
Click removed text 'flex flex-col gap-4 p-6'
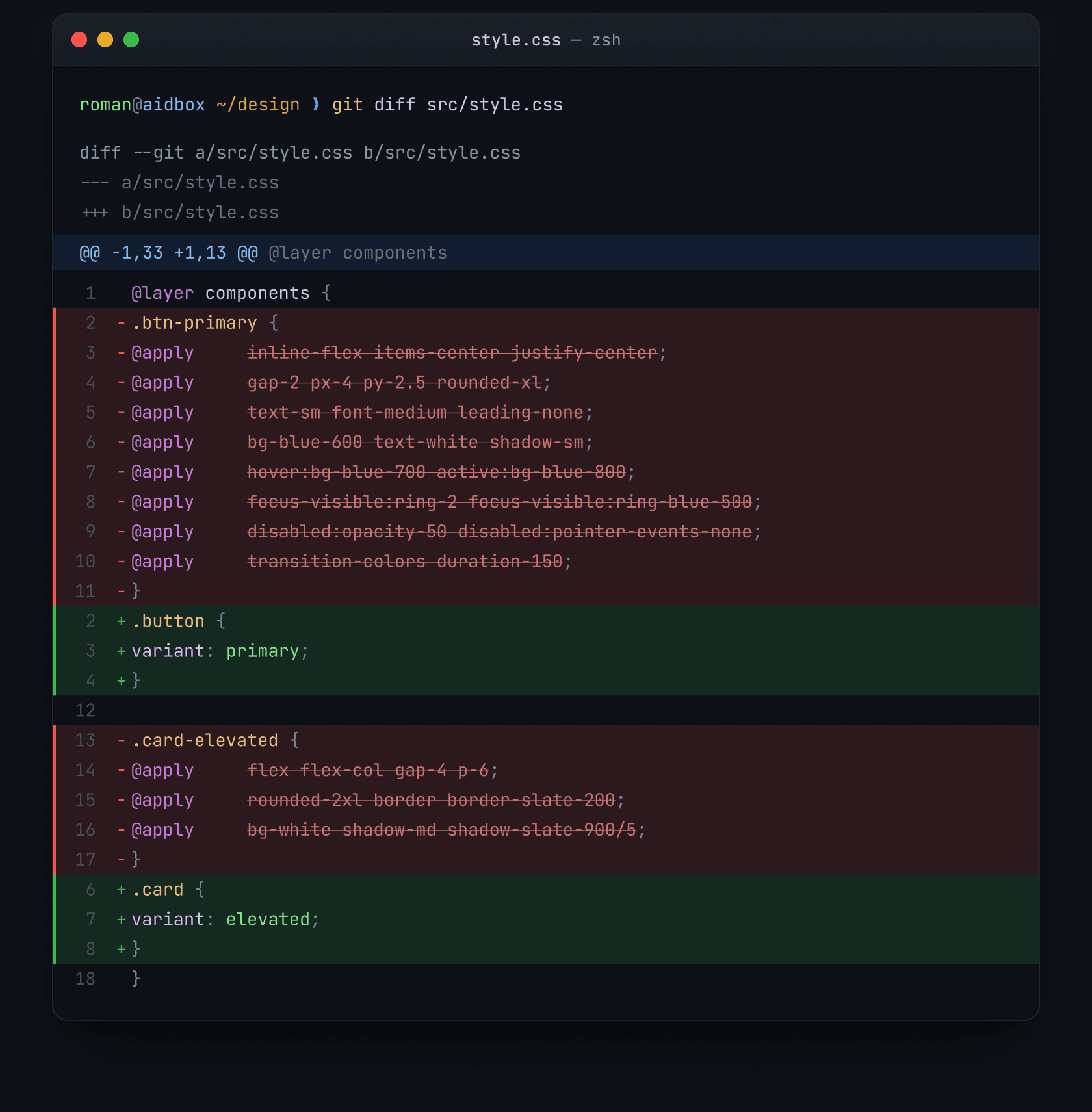(x=368, y=771)
